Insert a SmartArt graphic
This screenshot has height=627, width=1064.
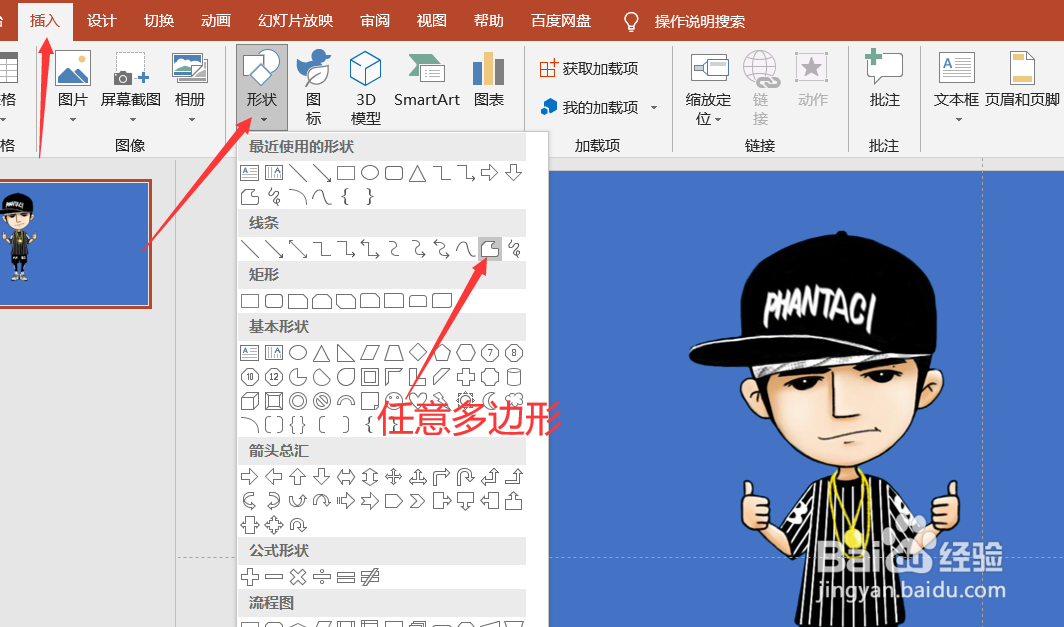click(427, 79)
